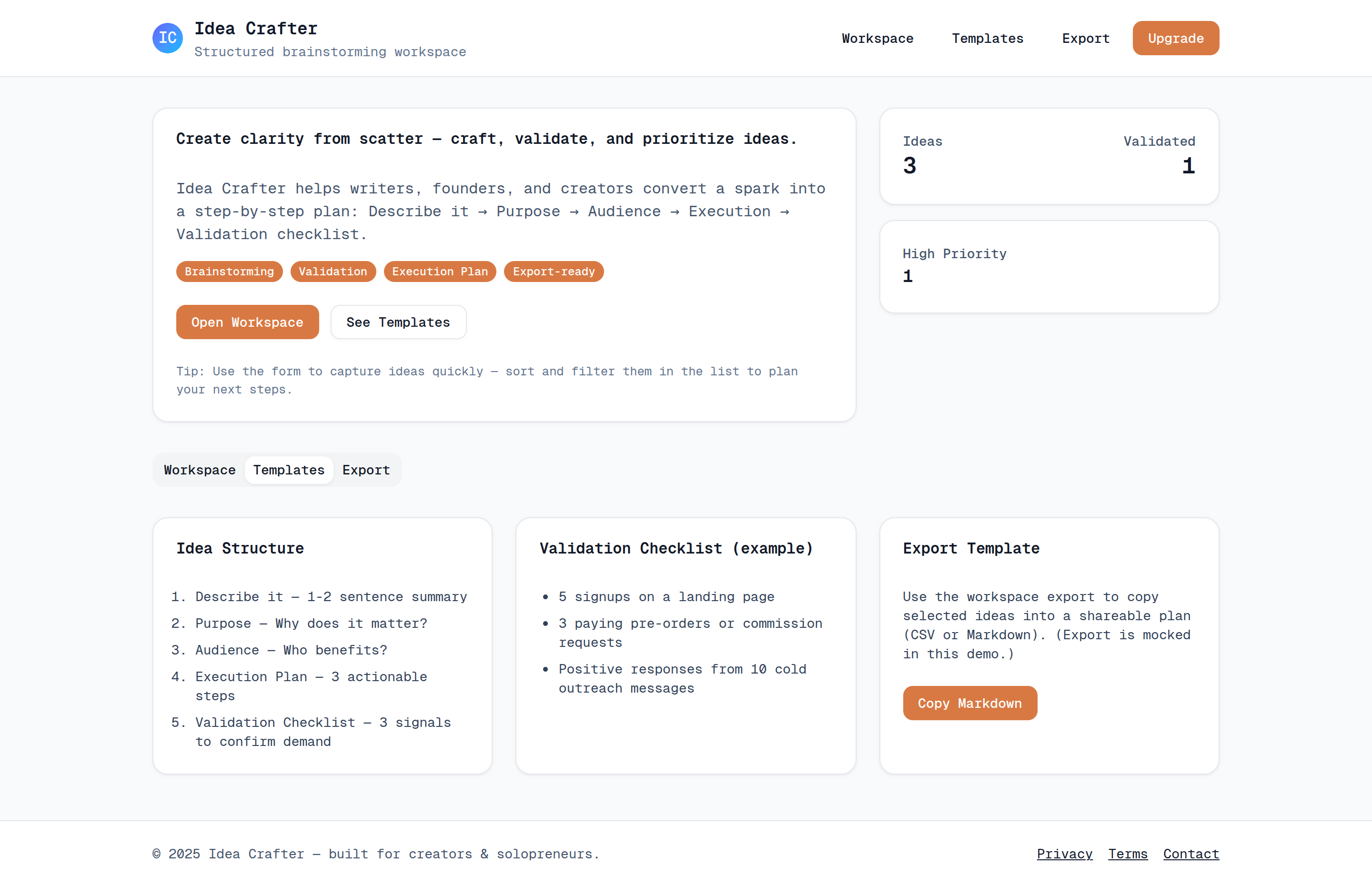Open Workspace from top navigation
Image resolution: width=1372 pixels, height=886 pixels.
click(878, 39)
